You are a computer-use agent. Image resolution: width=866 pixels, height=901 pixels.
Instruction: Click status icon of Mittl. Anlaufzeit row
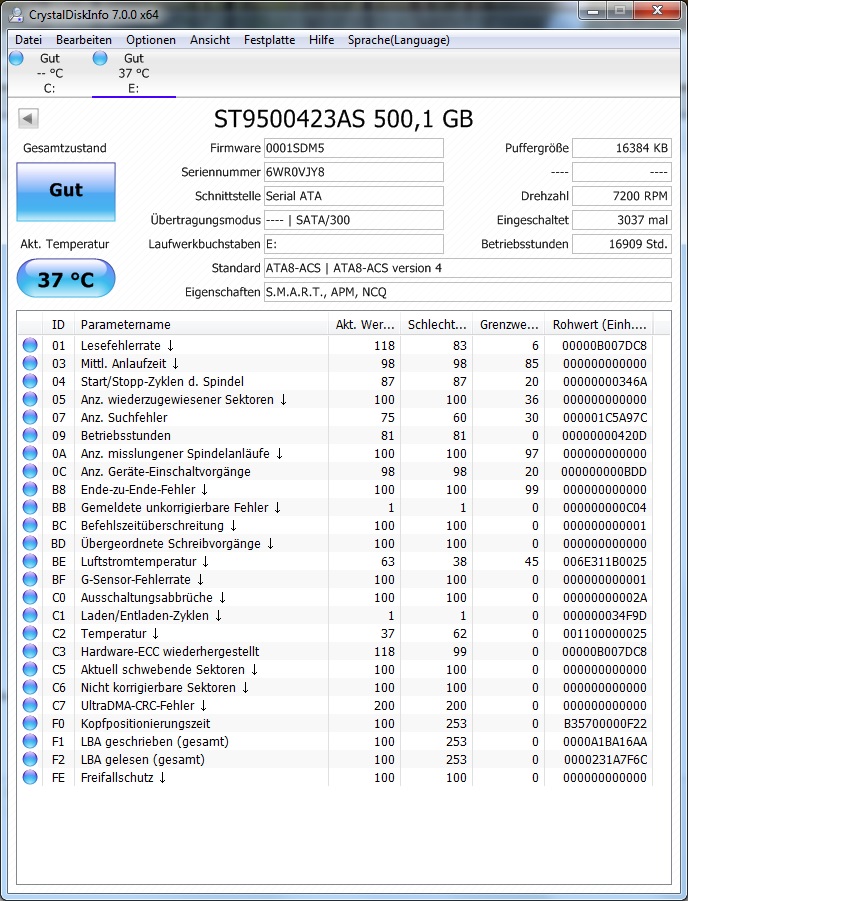tap(30, 363)
